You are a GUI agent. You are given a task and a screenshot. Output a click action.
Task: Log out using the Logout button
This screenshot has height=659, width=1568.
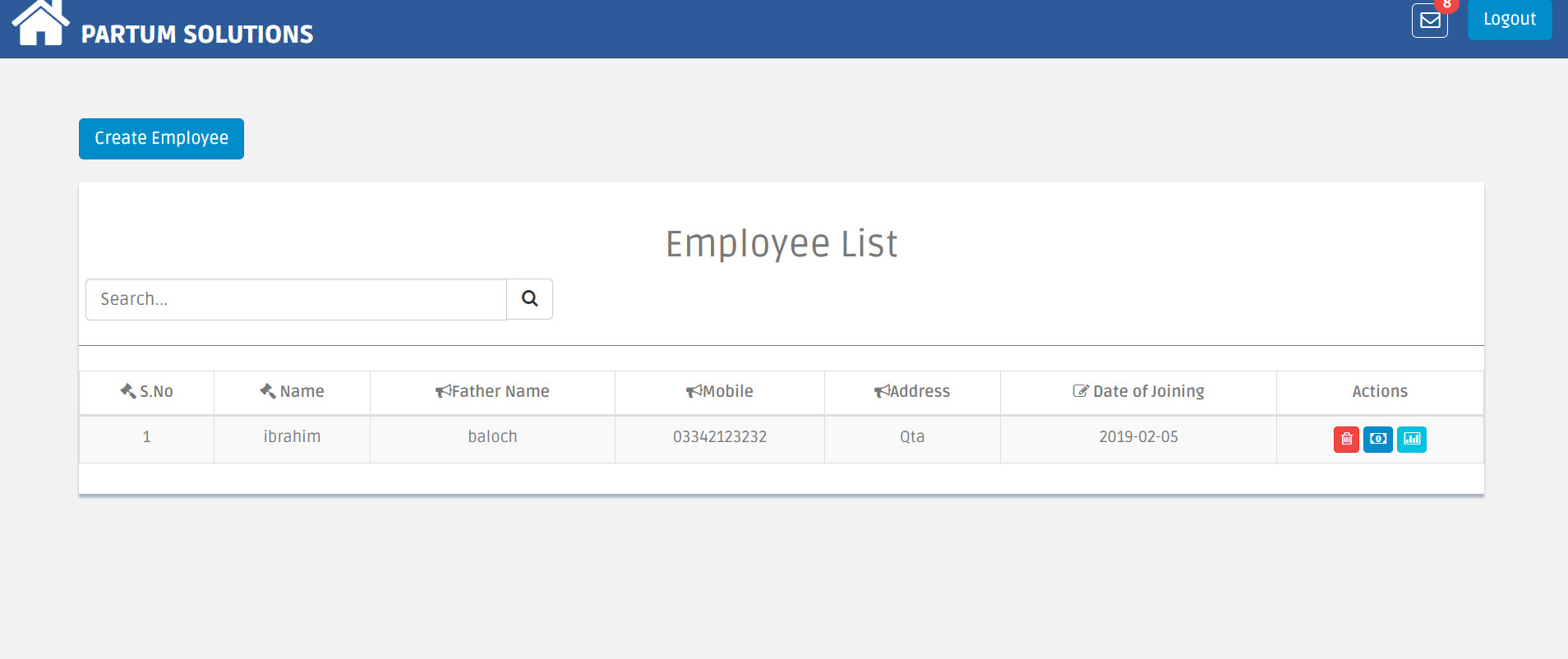pos(1509,19)
